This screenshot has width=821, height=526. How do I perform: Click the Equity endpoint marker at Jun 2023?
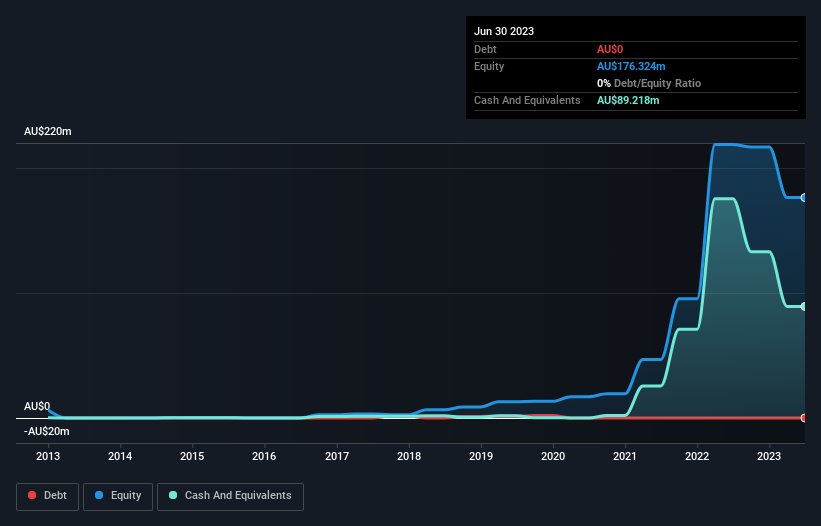(x=804, y=197)
